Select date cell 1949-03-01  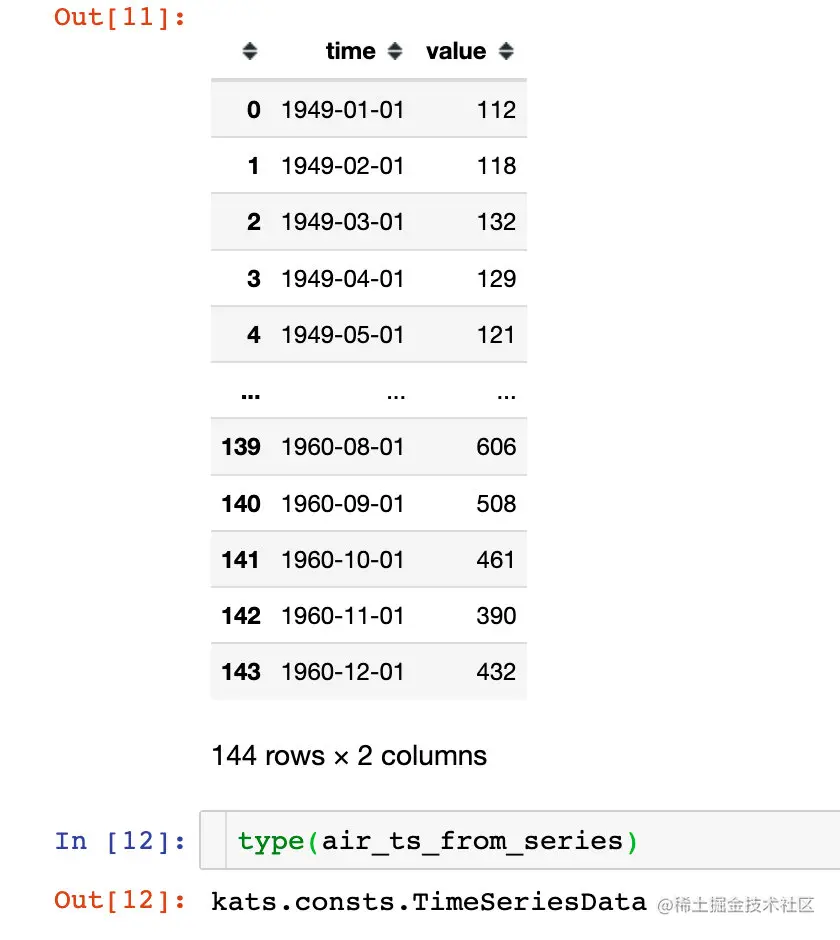[x=343, y=222]
